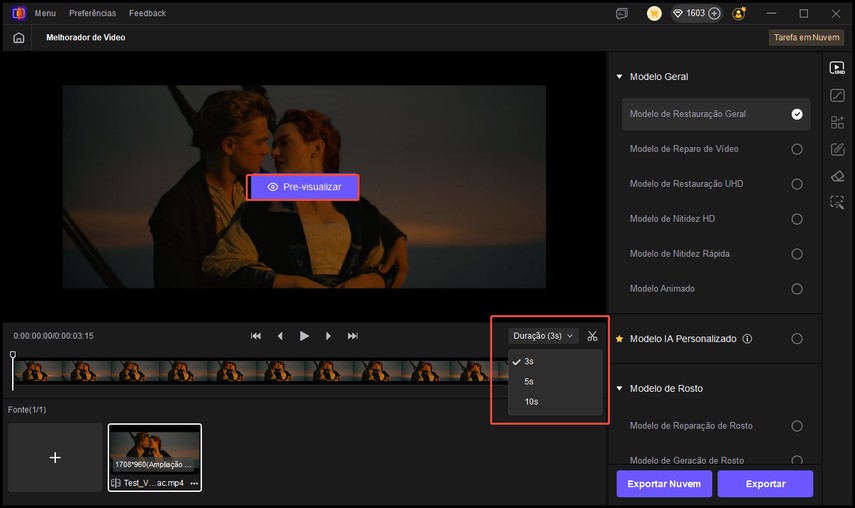Open the selection search sidebar tool

837,202
